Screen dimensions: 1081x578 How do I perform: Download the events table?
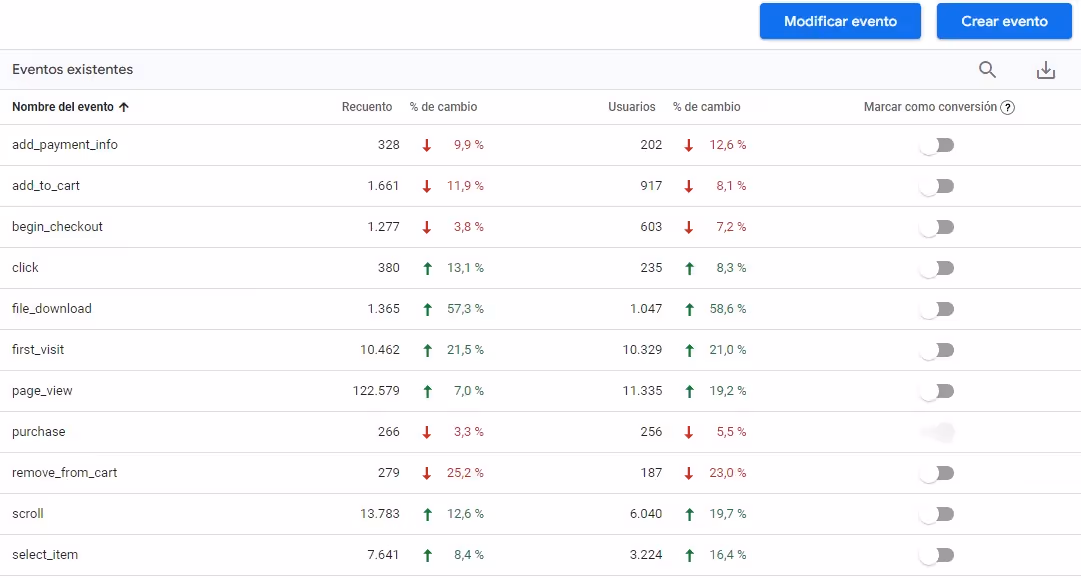(1046, 69)
